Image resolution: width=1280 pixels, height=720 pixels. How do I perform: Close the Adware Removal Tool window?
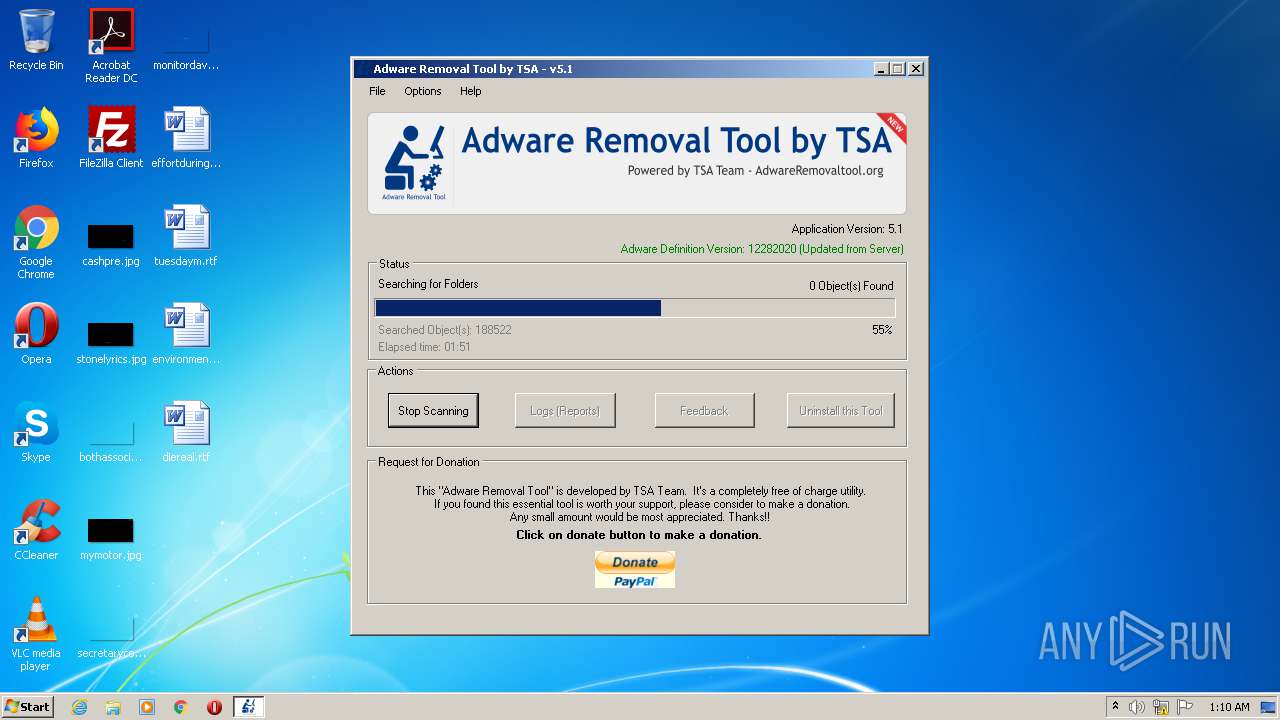pos(915,69)
